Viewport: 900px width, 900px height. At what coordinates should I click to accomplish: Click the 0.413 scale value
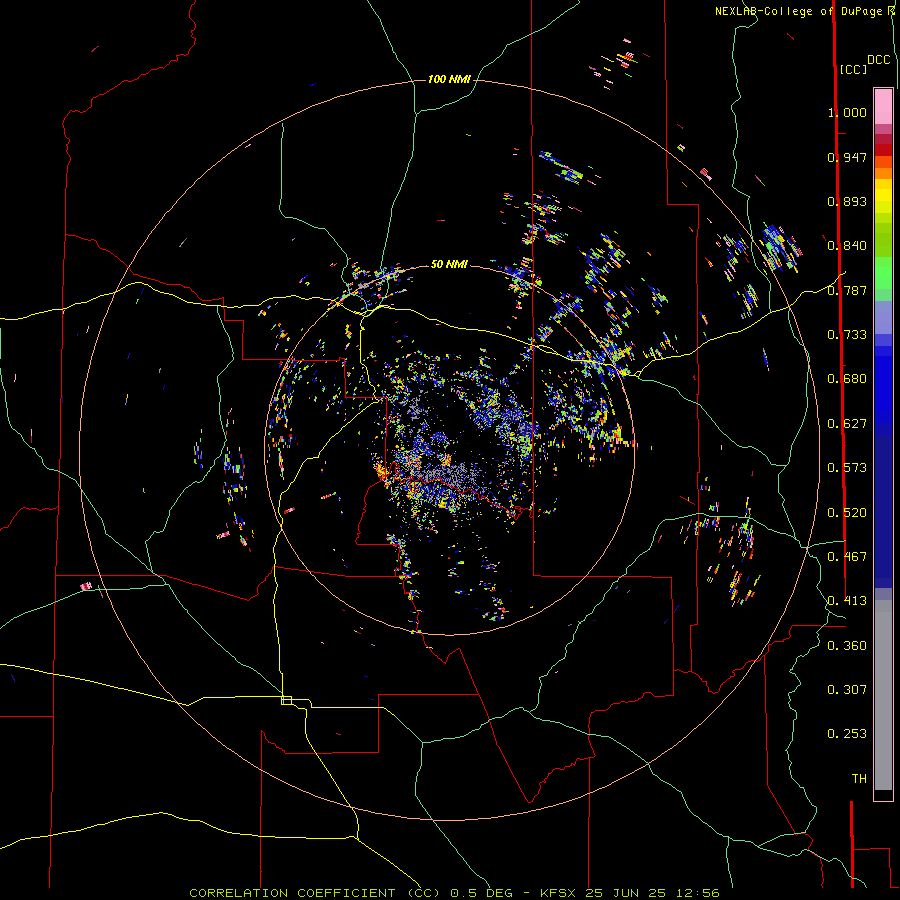pyautogui.click(x=847, y=601)
